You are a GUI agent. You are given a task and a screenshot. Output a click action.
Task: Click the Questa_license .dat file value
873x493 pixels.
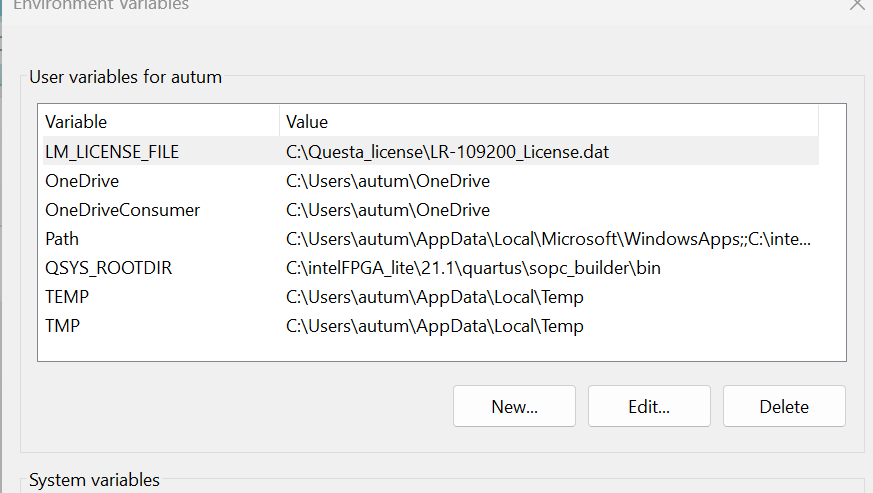pyautogui.click(x=447, y=152)
